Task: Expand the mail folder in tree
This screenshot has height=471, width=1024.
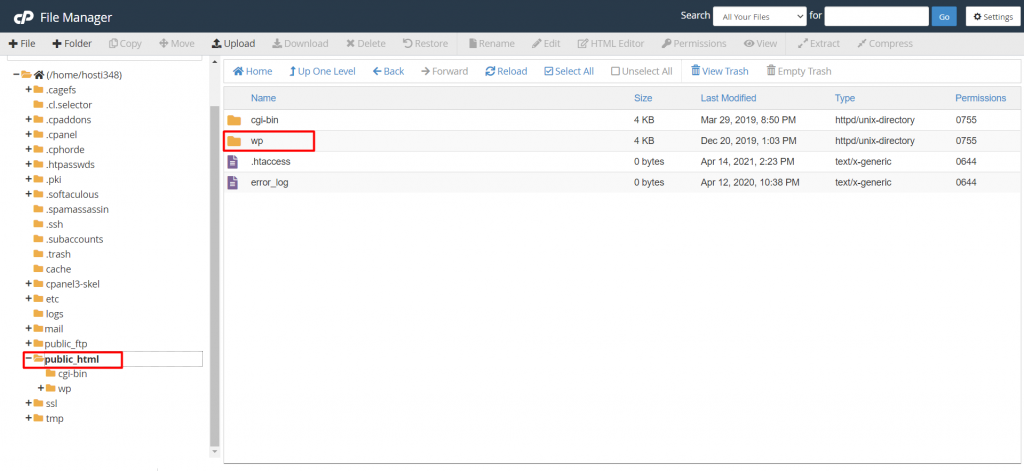Action: tap(29, 329)
